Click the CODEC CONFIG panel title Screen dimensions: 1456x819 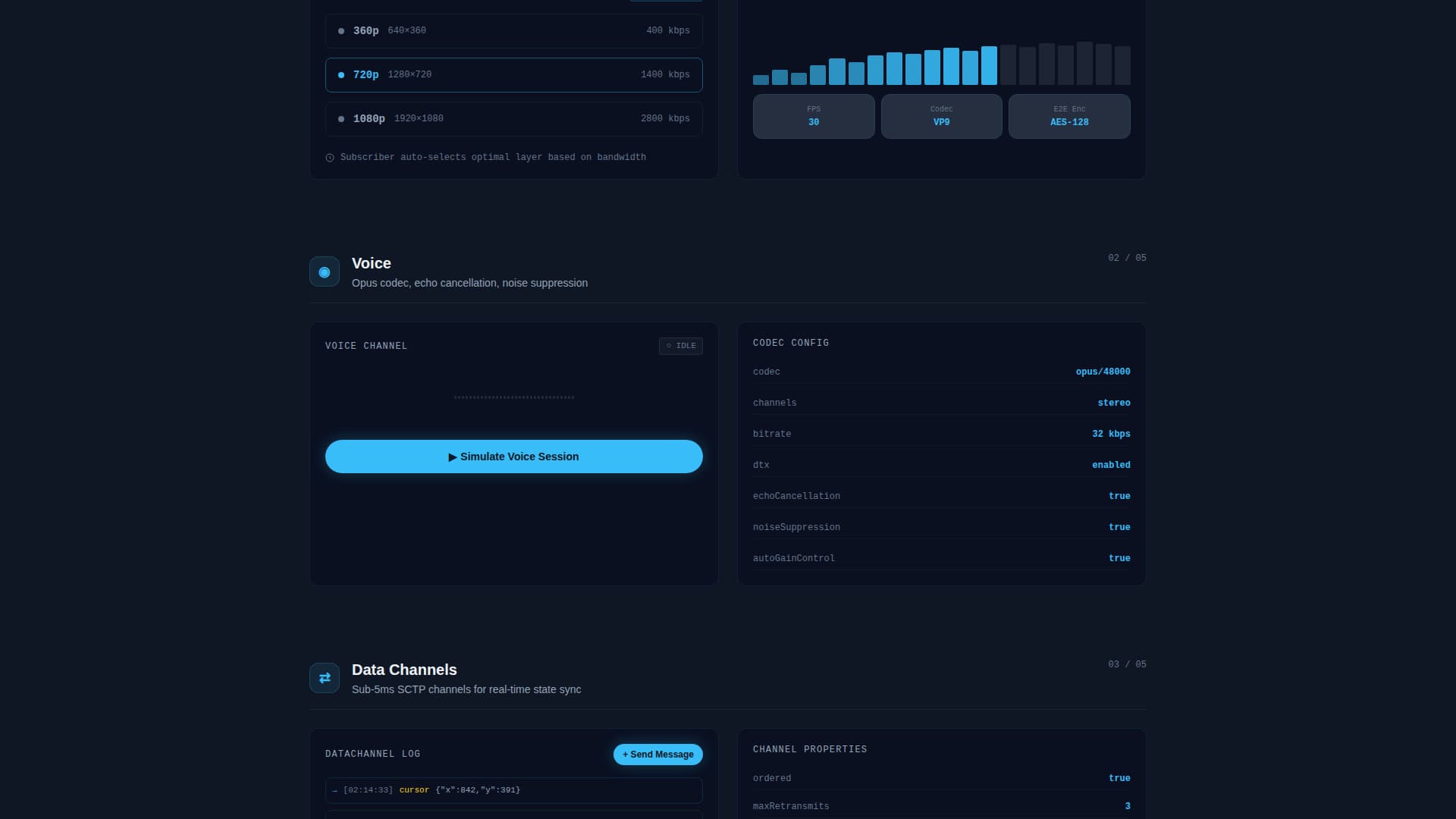point(791,343)
